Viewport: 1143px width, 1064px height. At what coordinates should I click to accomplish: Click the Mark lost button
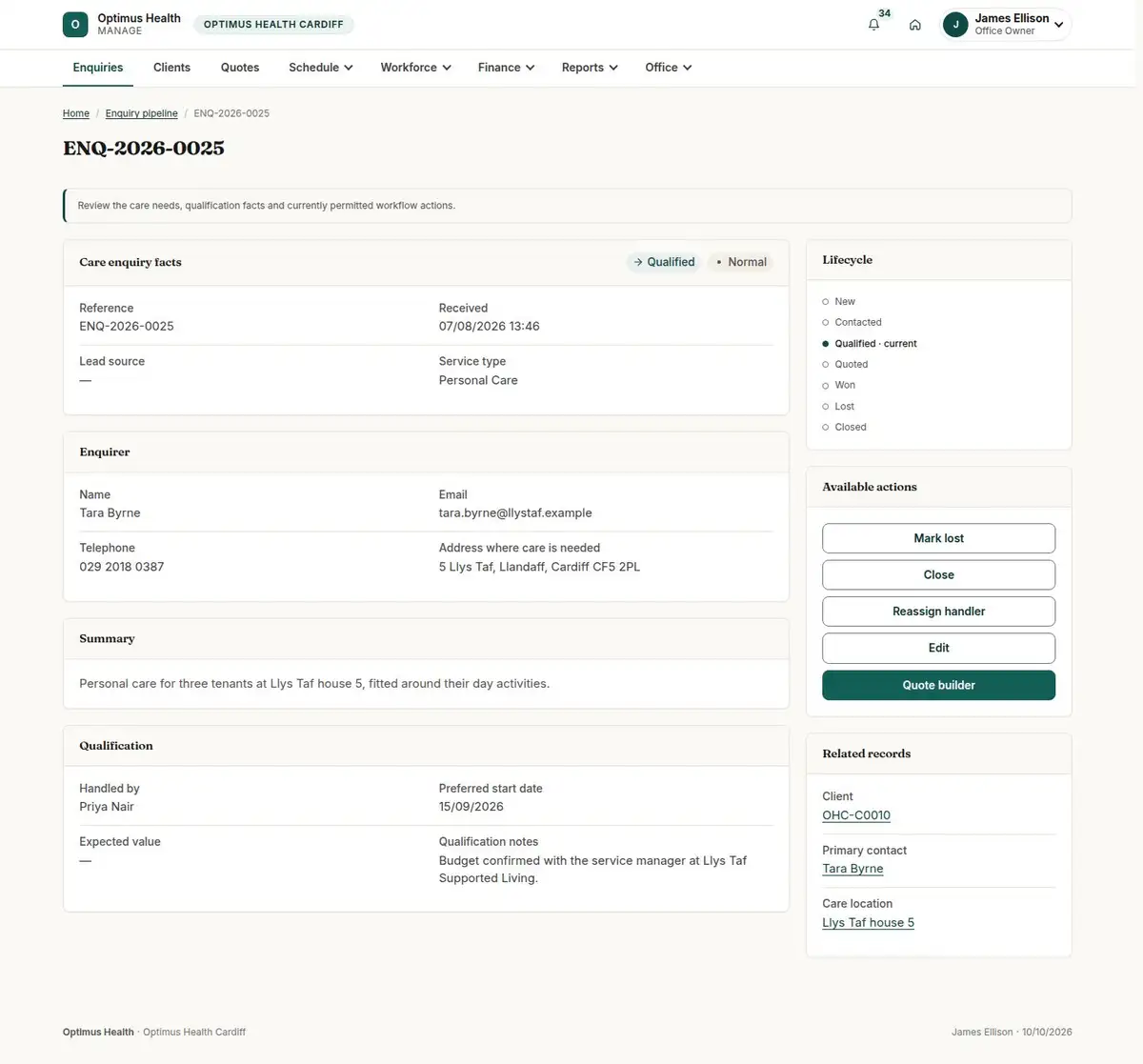tap(938, 538)
